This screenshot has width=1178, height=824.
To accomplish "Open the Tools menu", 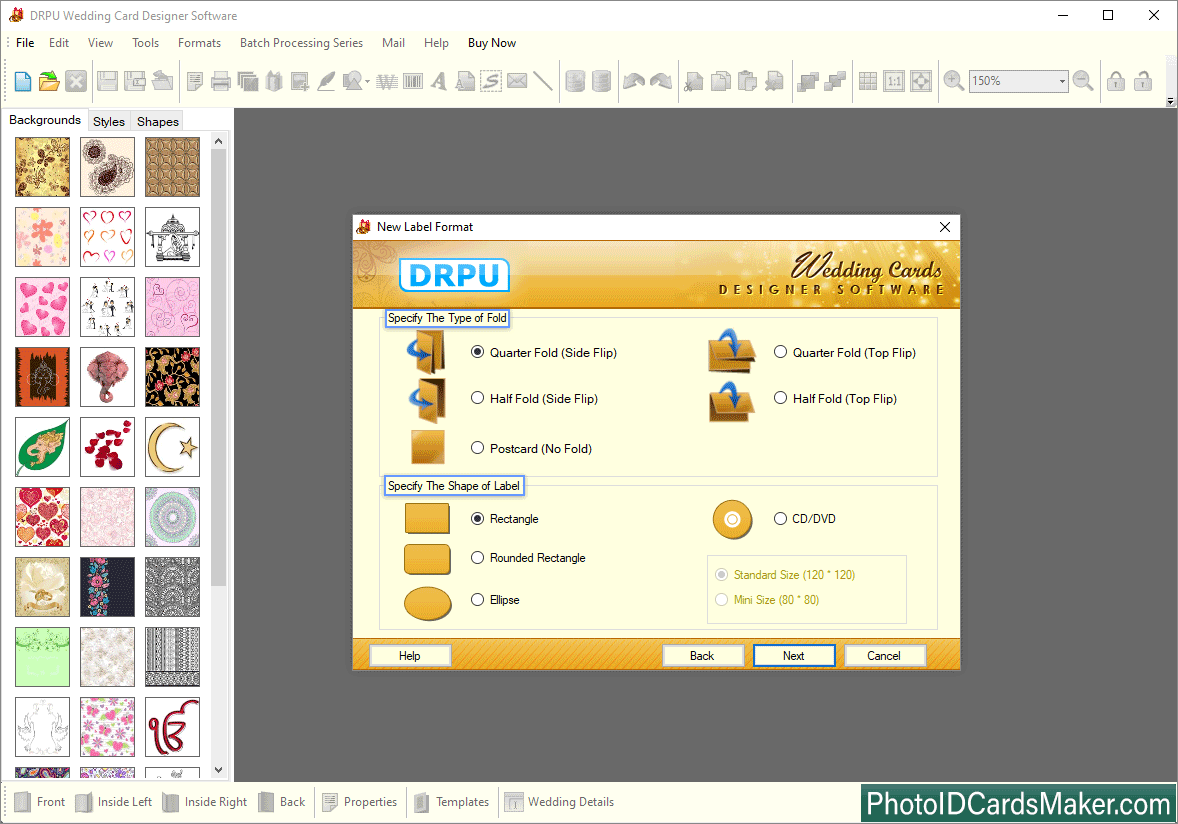I will (145, 43).
